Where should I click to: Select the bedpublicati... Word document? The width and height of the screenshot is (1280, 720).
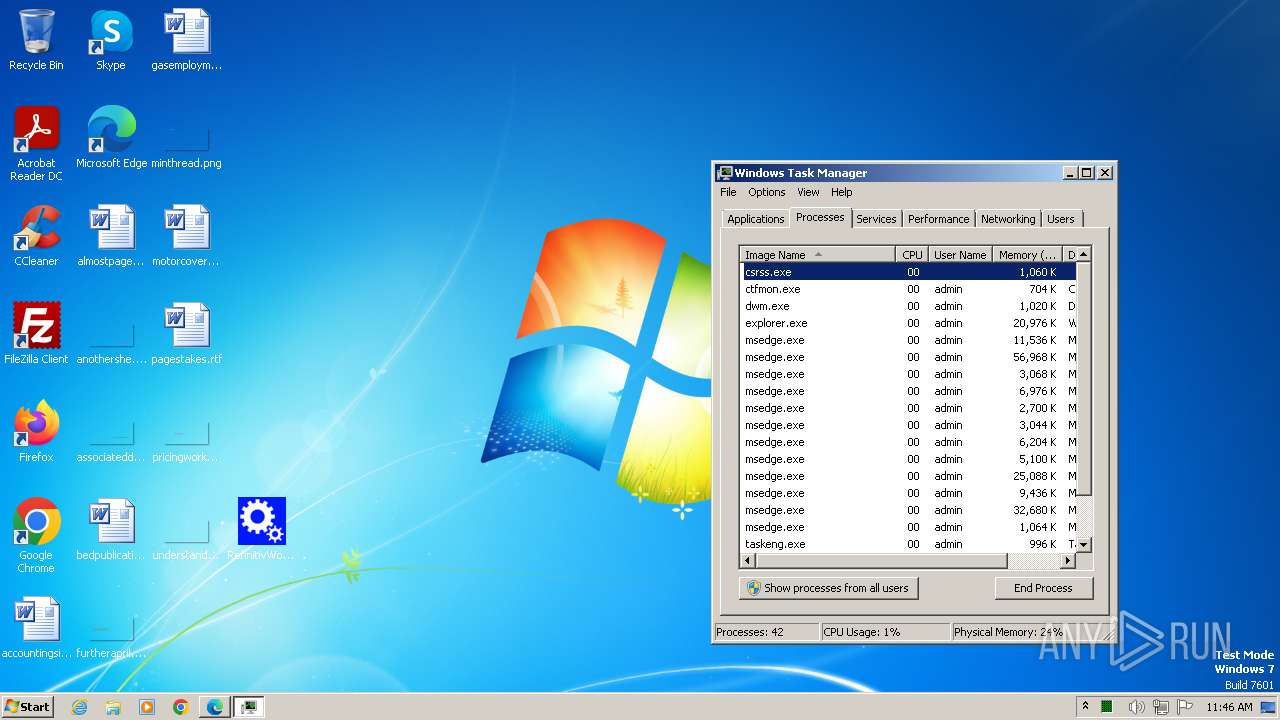(111, 530)
